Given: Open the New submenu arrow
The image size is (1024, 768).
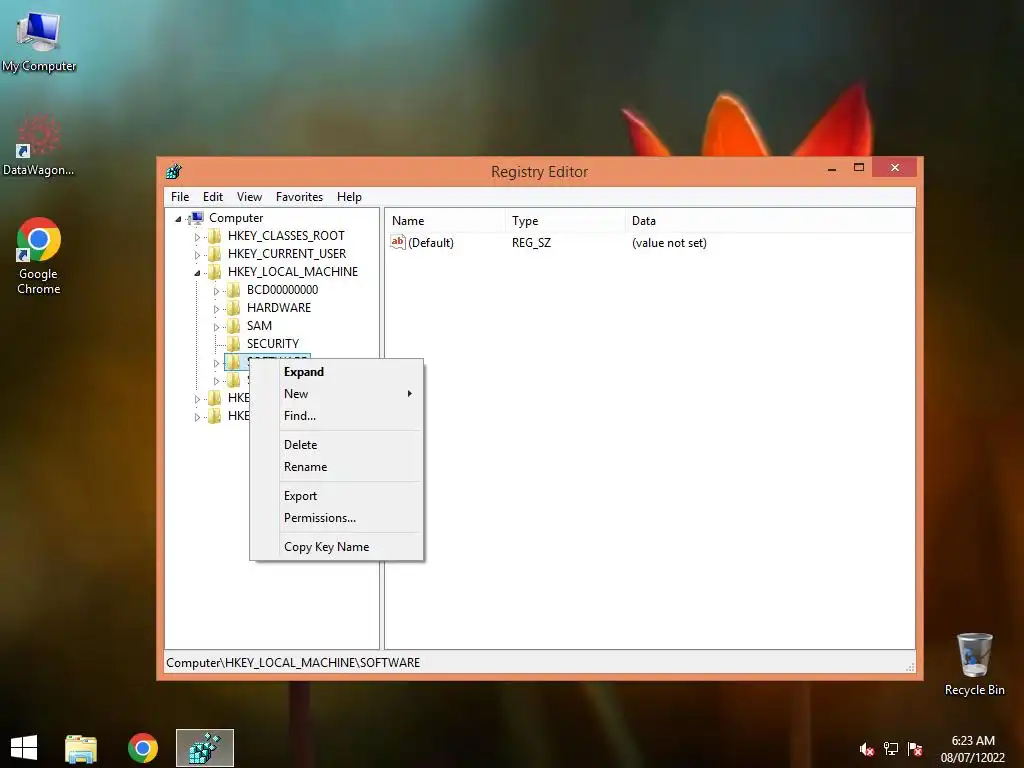Looking at the screenshot, I should click(x=409, y=394).
